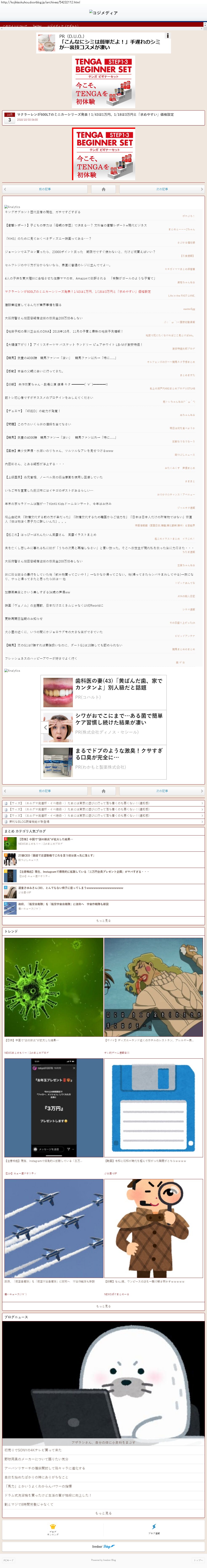Open the jets with contrails trend image
The height and width of the screenshot is (1568, 207).
[x=53, y=1228]
